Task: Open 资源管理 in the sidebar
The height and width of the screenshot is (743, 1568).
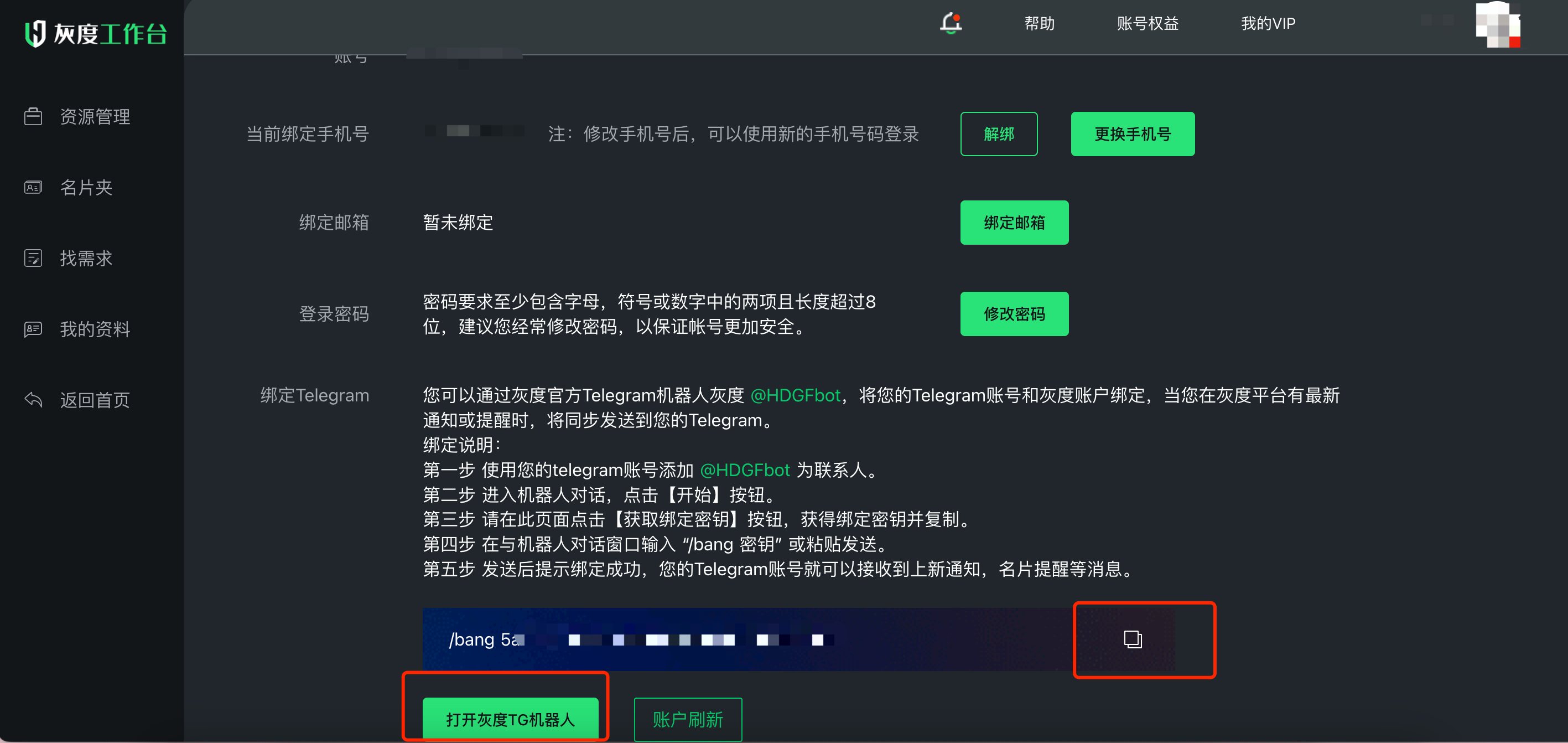Action: (x=95, y=116)
